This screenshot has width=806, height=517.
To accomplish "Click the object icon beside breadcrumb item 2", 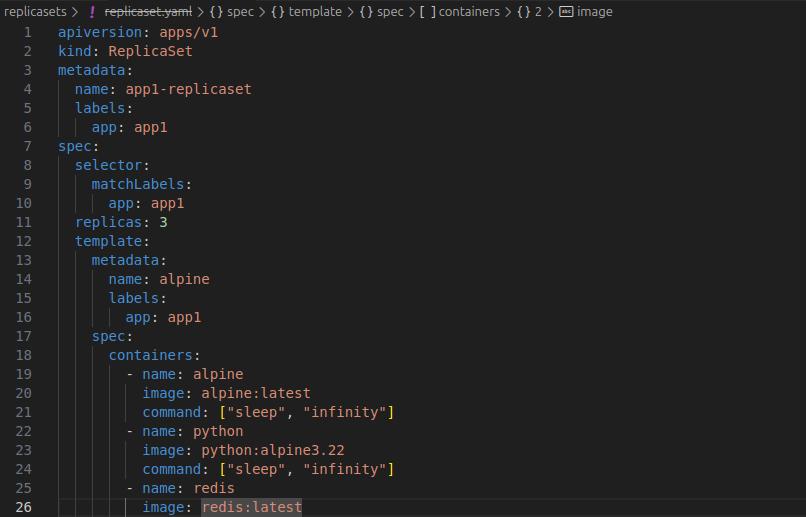I will pyautogui.click(x=523, y=12).
